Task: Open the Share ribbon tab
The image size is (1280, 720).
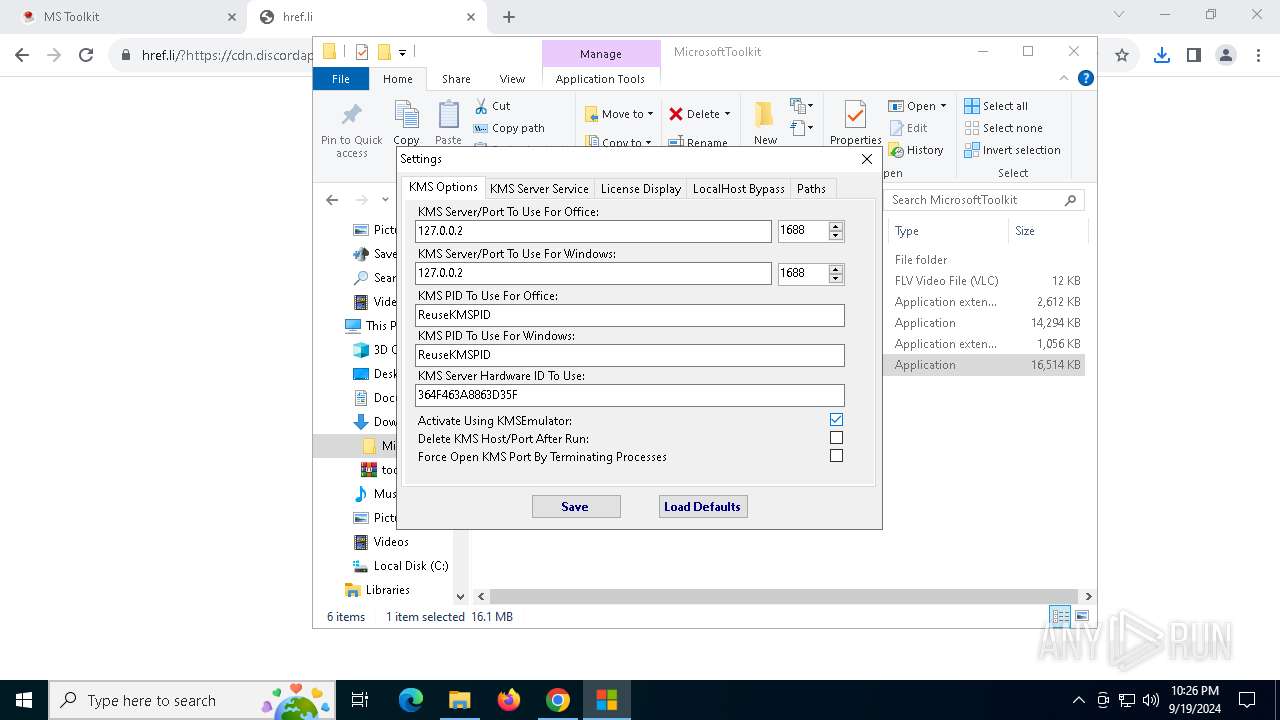Action: point(456,79)
